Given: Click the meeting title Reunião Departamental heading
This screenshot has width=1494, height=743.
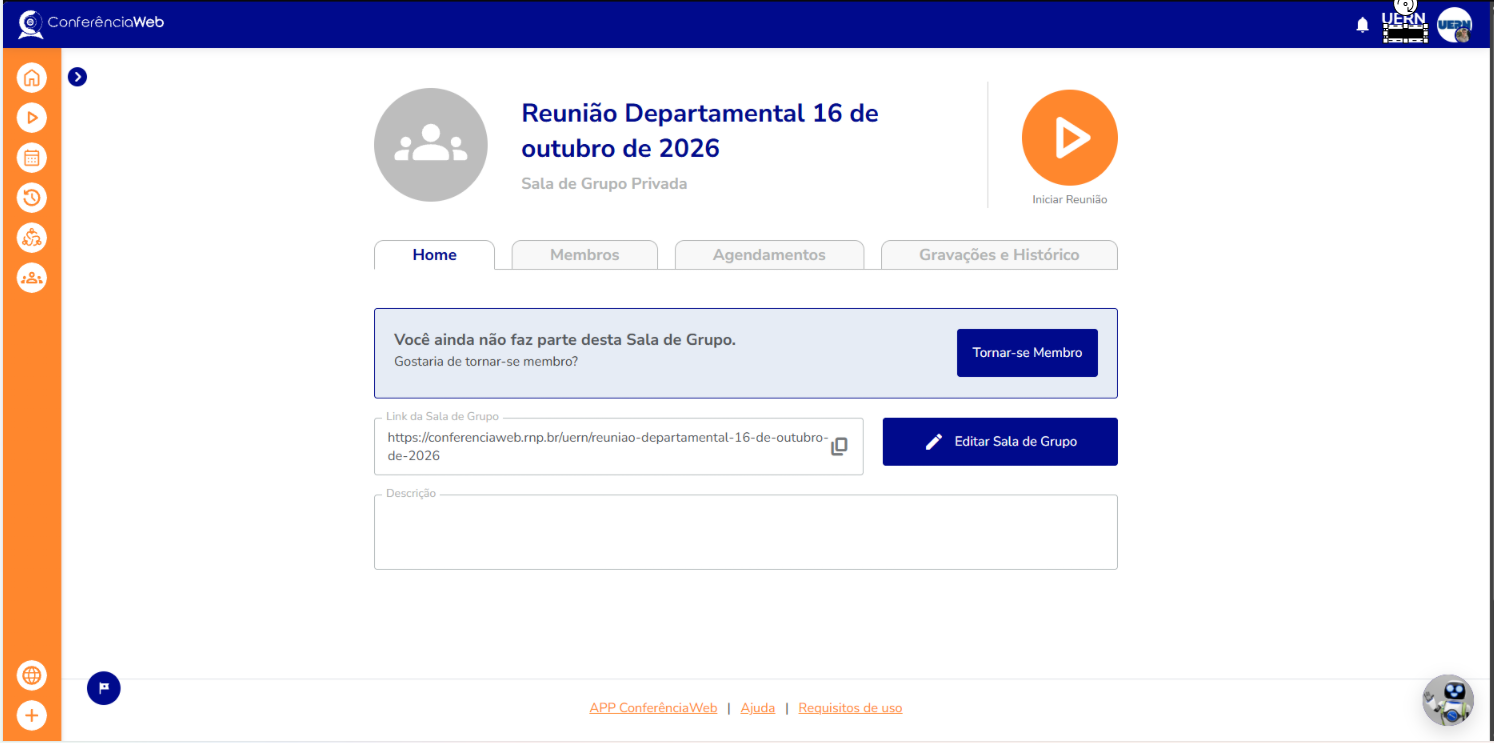Looking at the screenshot, I should [x=700, y=130].
